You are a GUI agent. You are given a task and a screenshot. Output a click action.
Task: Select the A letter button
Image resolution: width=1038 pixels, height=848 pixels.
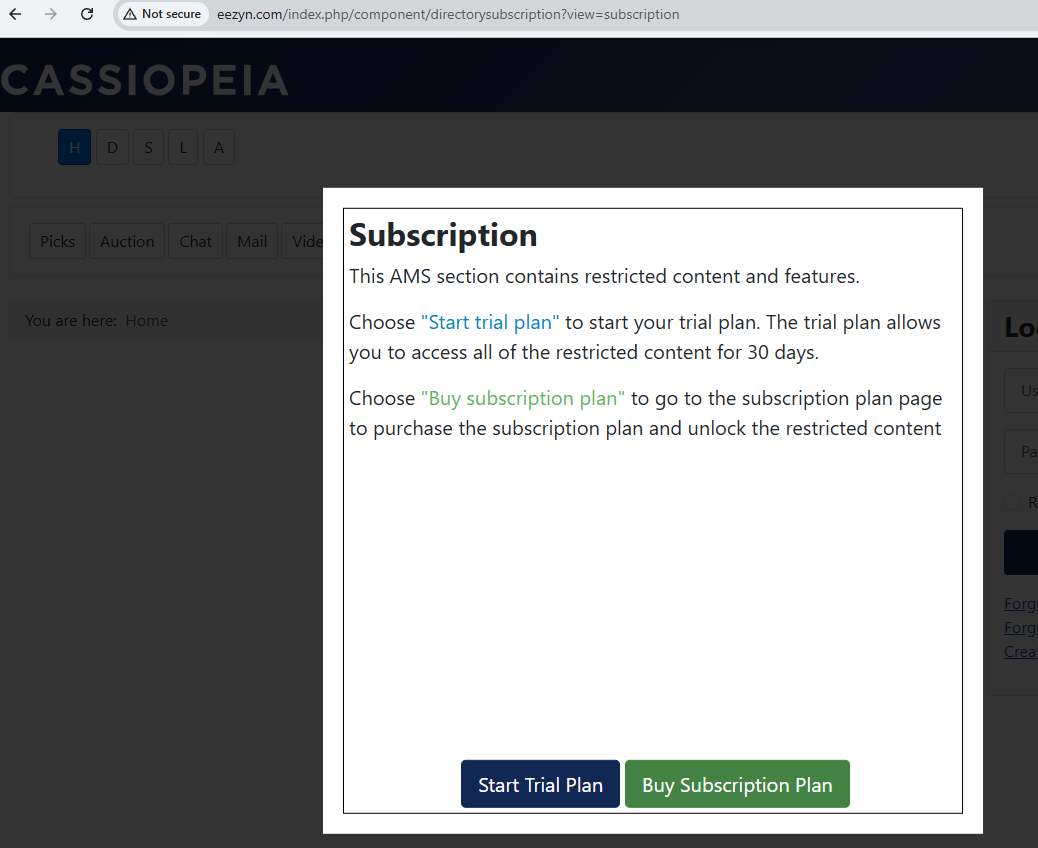coord(219,148)
